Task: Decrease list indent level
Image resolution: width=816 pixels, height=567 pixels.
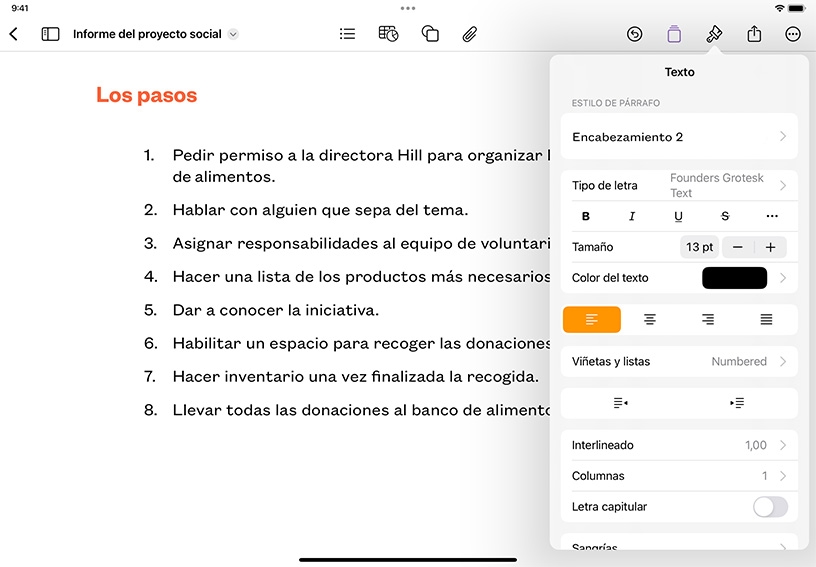Action: tap(620, 403)
